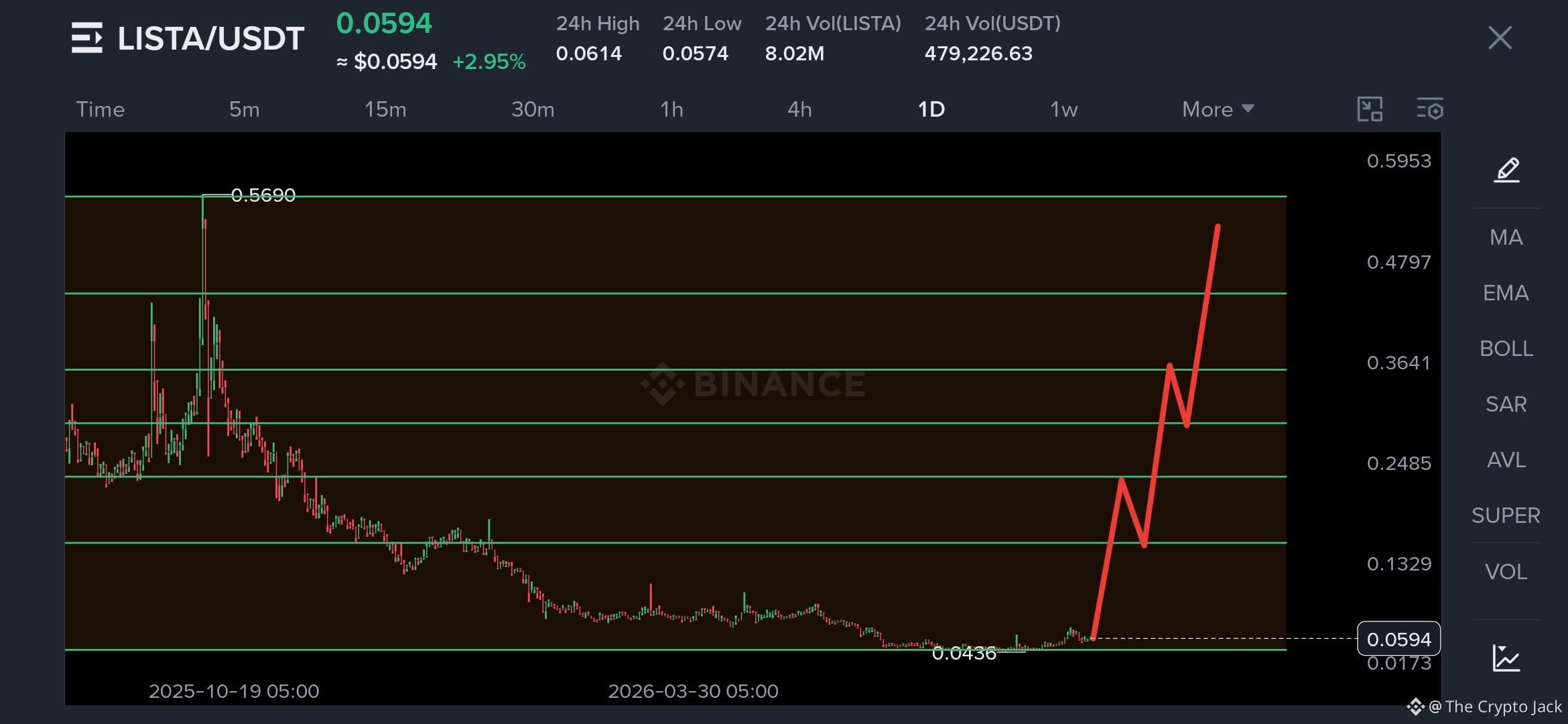The width and height of the screenshot is (1568, 724).
Task: Click the 0.0173 price axis label
Action: (x=1399, y=664)
